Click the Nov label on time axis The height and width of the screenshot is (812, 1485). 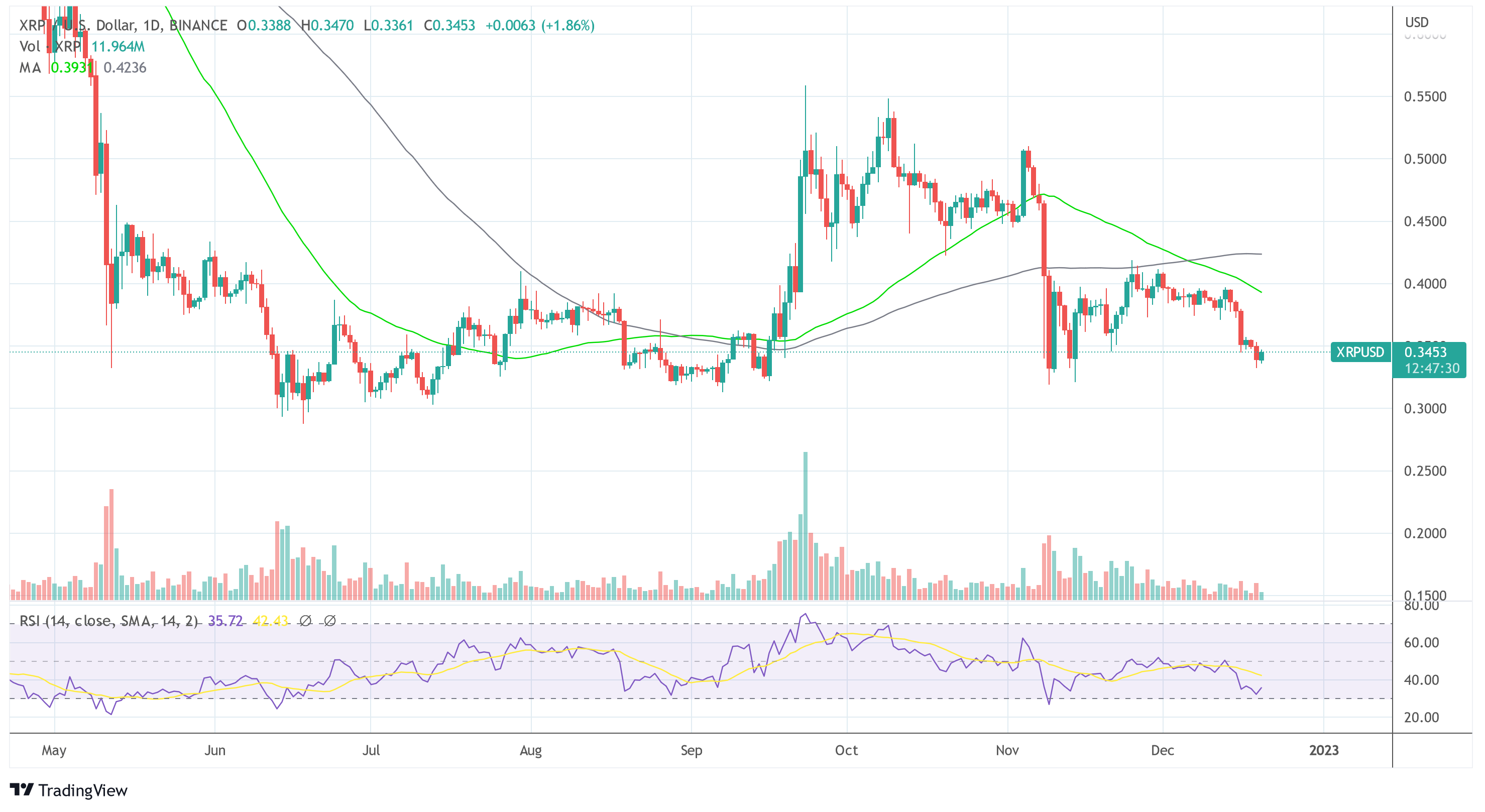pos(1008,751)
